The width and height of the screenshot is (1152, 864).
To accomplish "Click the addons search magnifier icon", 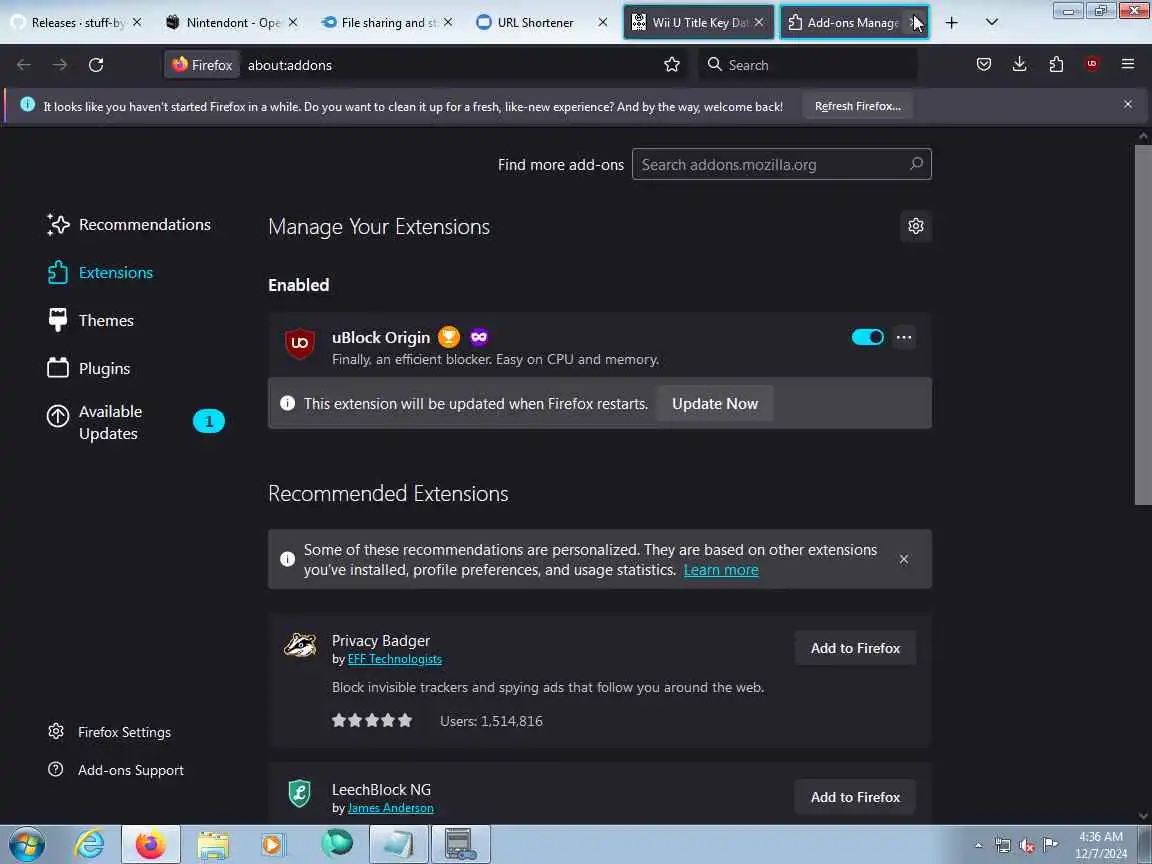I will pos(916,164).
